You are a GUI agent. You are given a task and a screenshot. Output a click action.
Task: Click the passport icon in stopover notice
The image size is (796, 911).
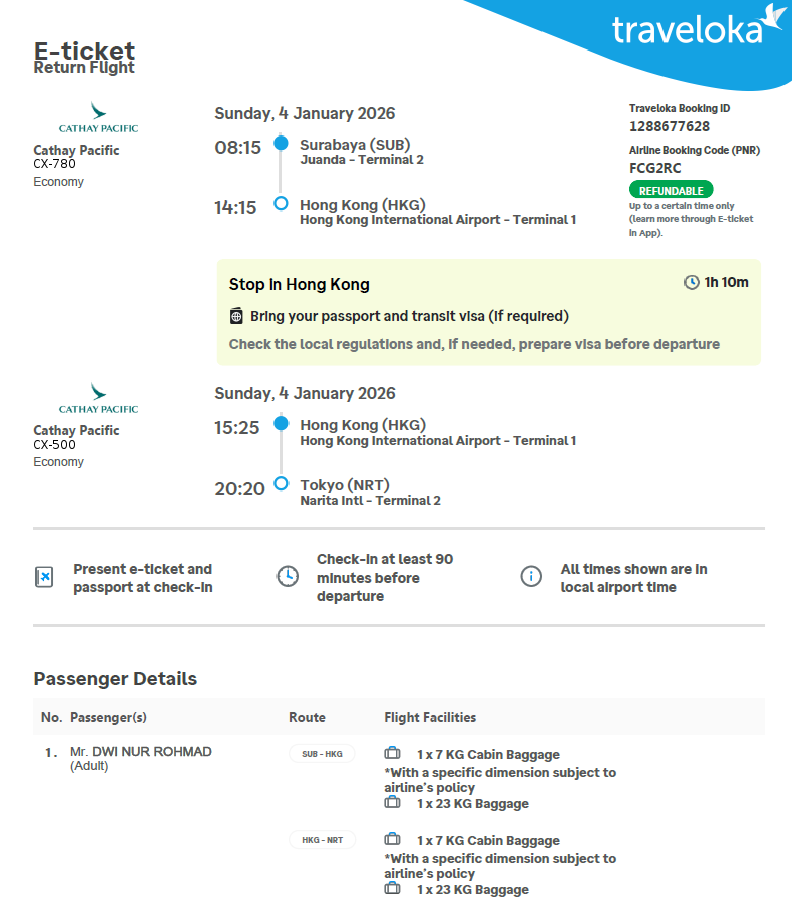(x=236, y=317)
